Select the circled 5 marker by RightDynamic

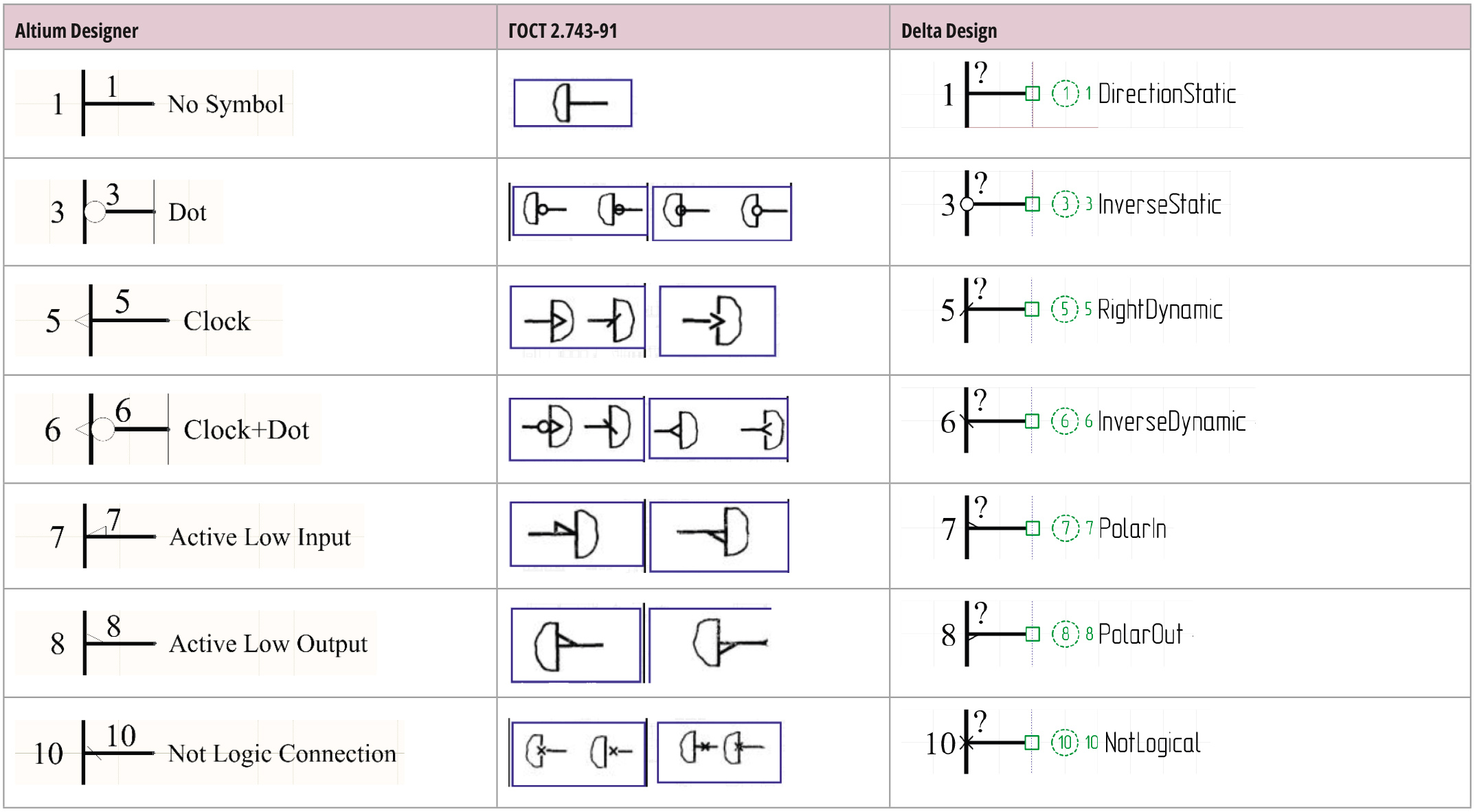(1064, 309)
